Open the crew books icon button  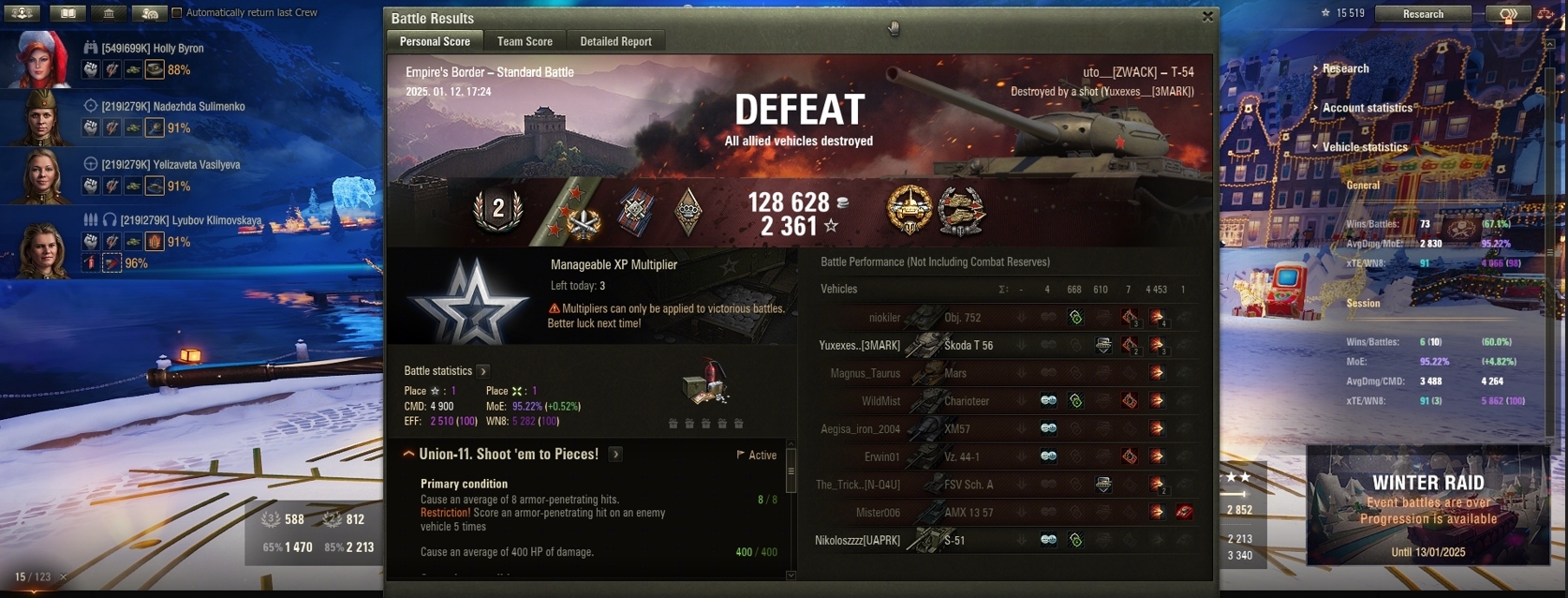pyautogui.click(x=67, y=12)
